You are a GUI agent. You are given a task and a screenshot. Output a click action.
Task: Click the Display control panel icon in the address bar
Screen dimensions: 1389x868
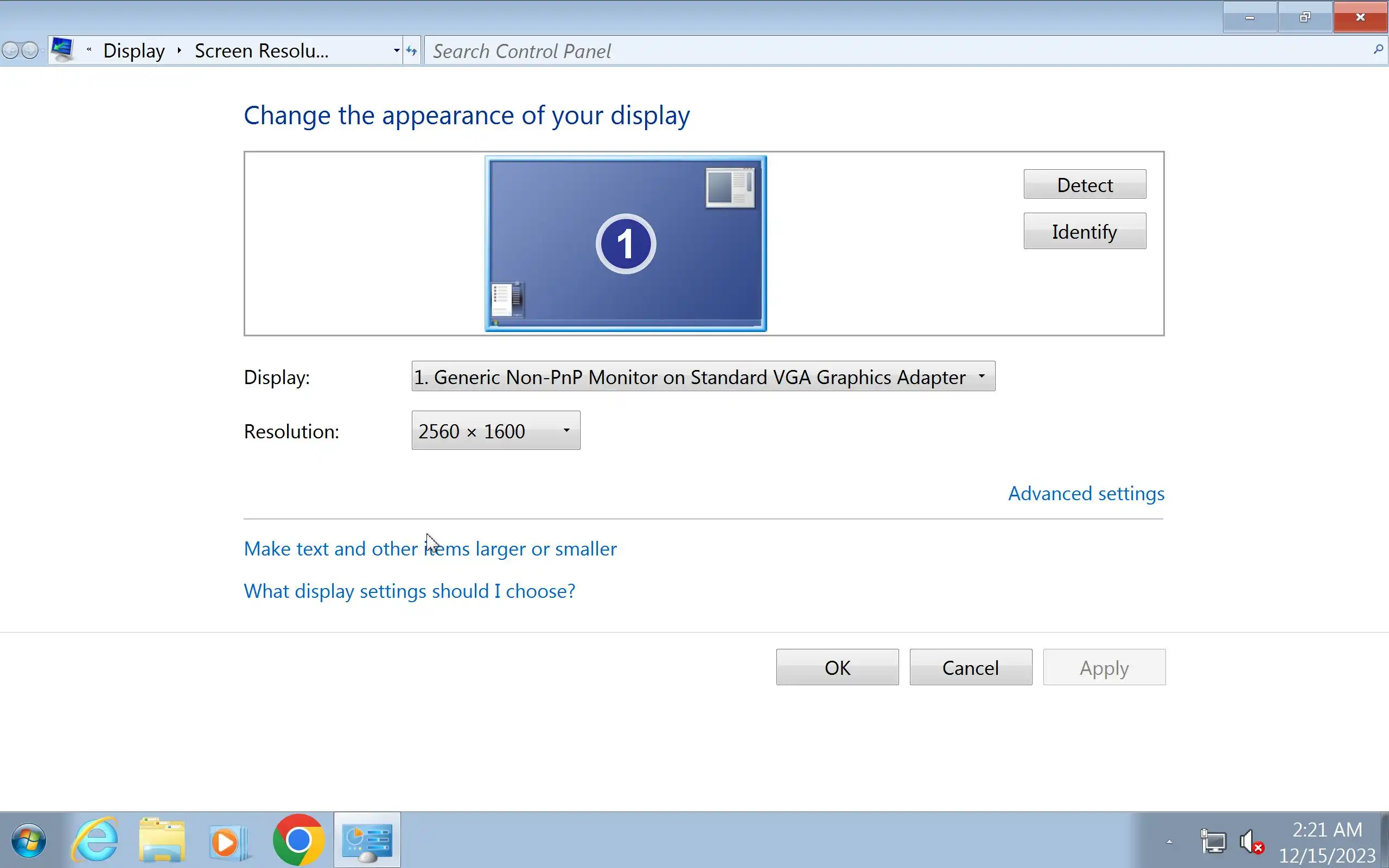[x=62, y=50]
